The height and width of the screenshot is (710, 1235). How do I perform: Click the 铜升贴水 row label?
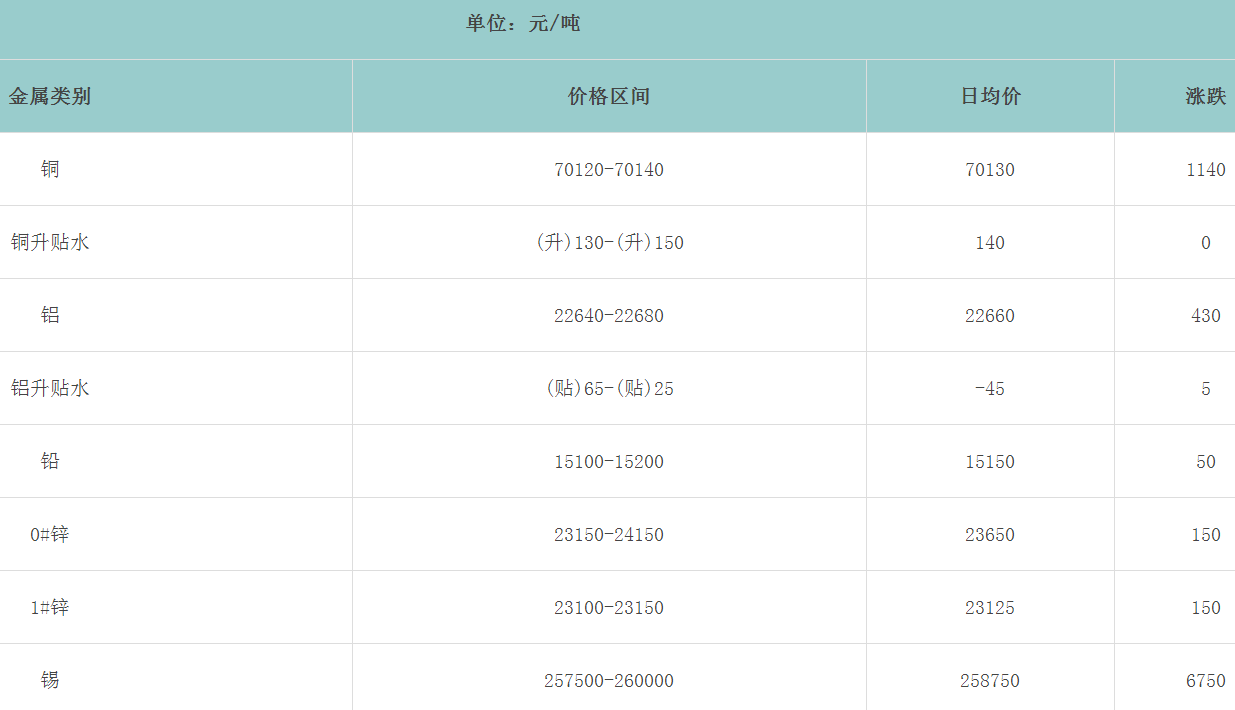click(x=50, y=242)
